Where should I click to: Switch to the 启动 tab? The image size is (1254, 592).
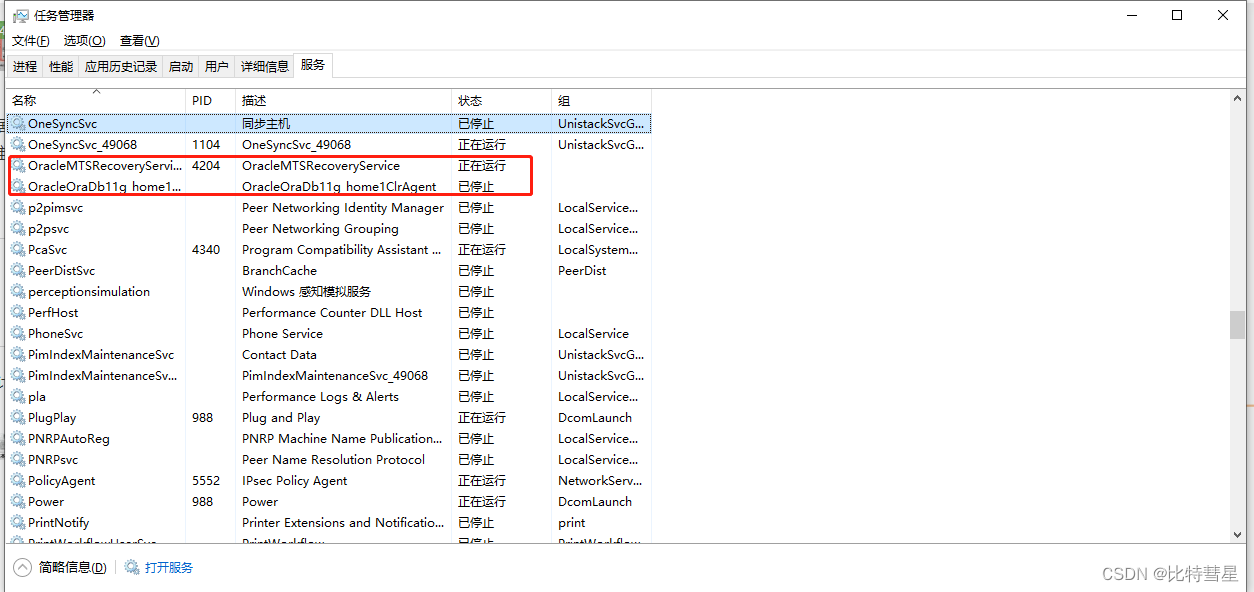[181, 67]
